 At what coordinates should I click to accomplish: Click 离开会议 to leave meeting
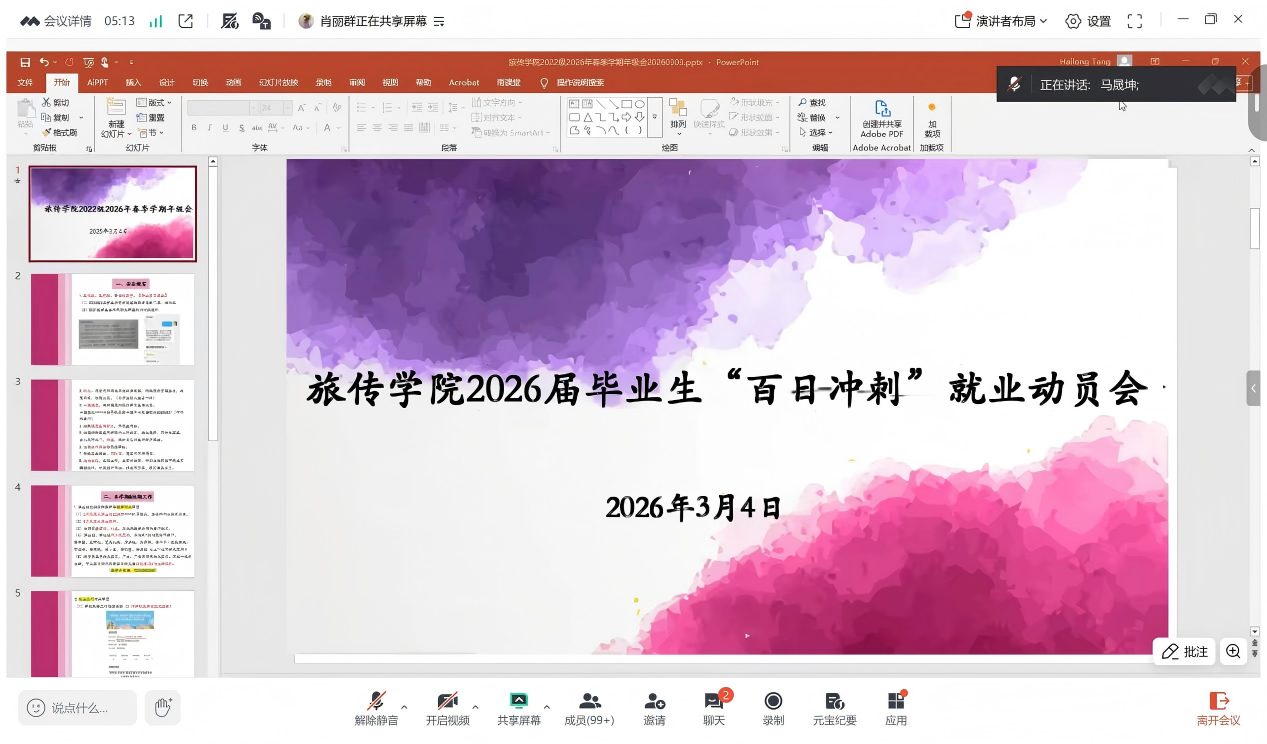(x=1218, y=708)
